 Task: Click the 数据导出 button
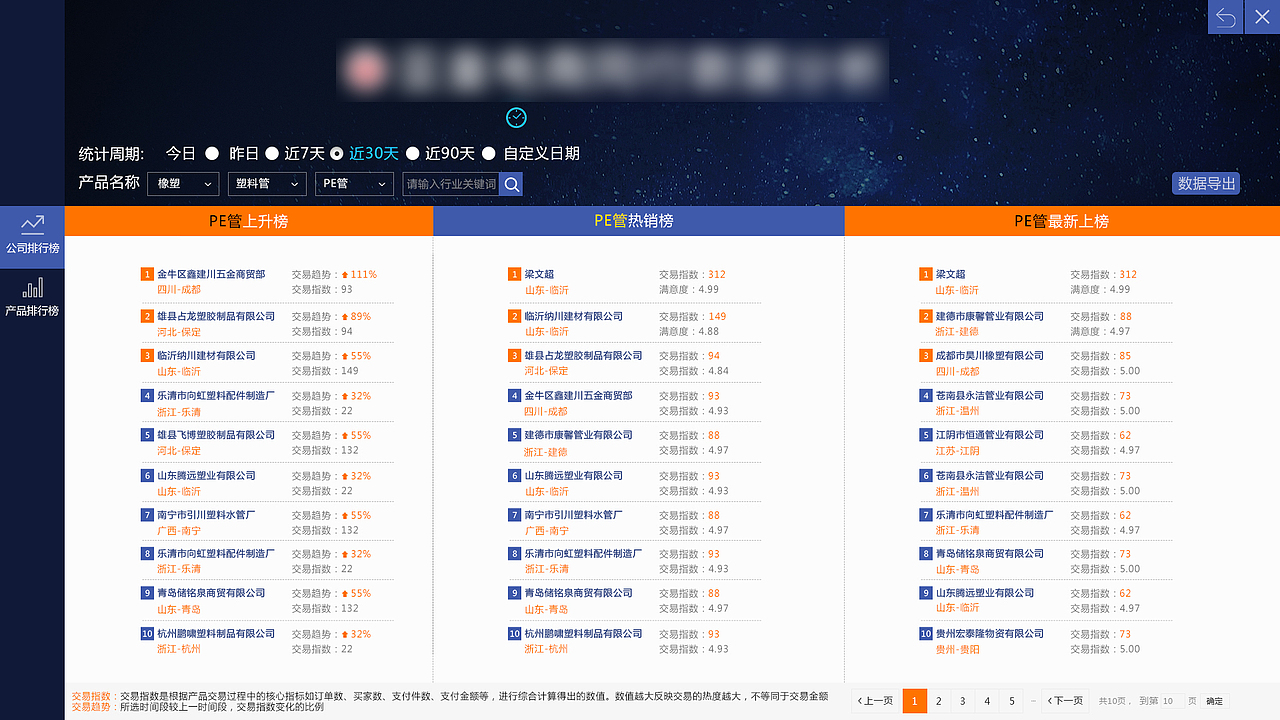click(1206, 183)
